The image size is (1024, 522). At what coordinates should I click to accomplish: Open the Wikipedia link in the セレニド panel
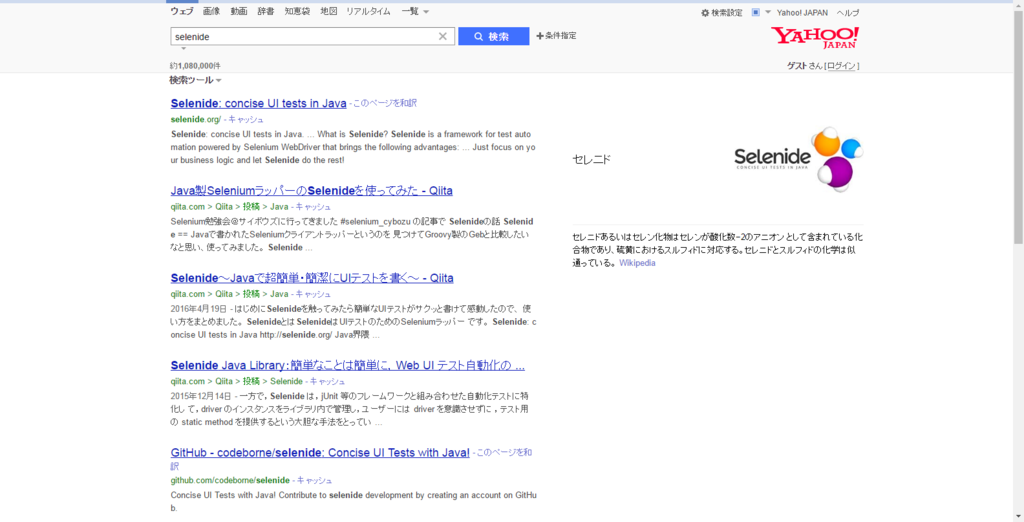coord(637,263)
